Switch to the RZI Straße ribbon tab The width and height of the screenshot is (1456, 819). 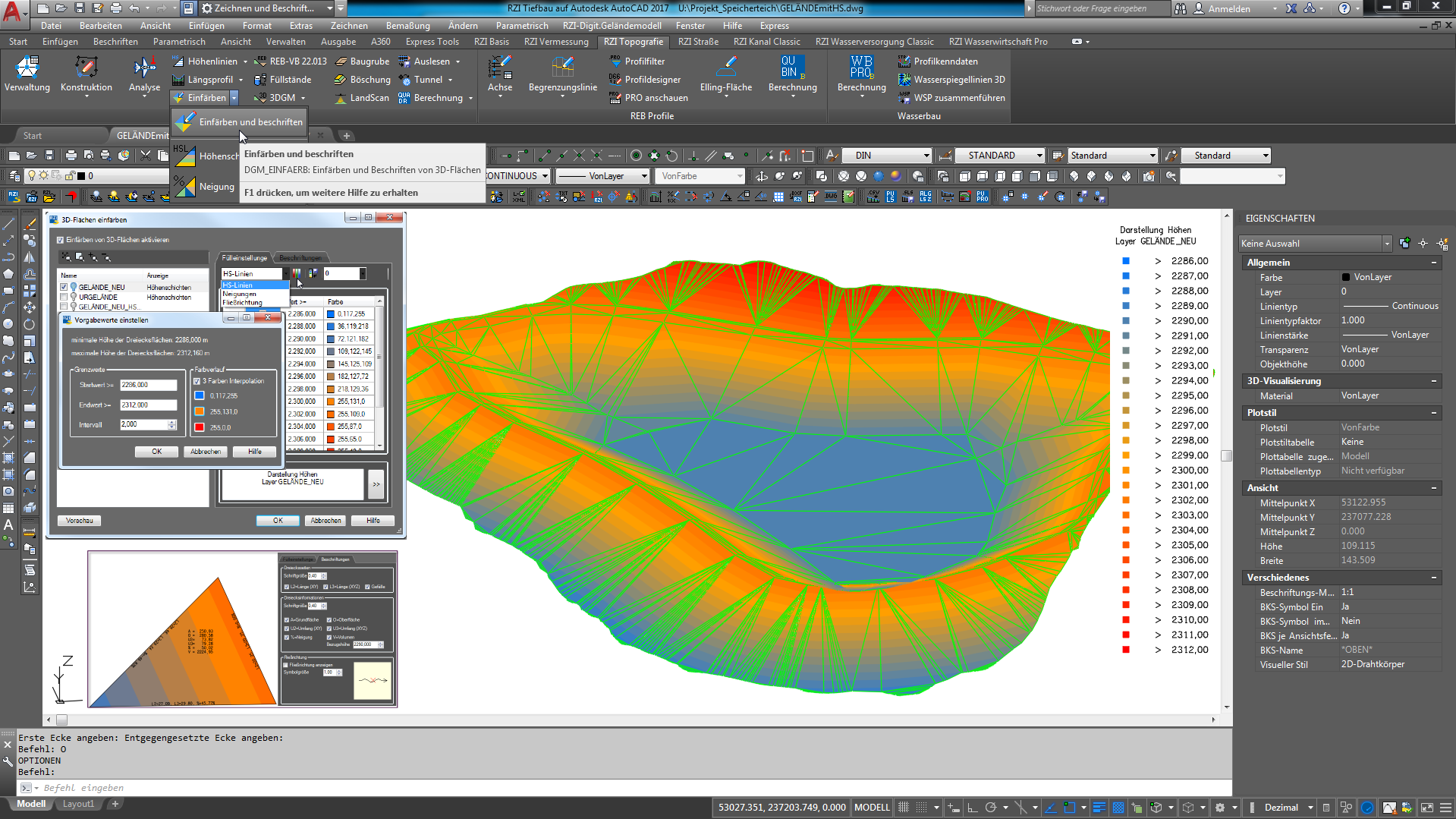pos(698,42)
